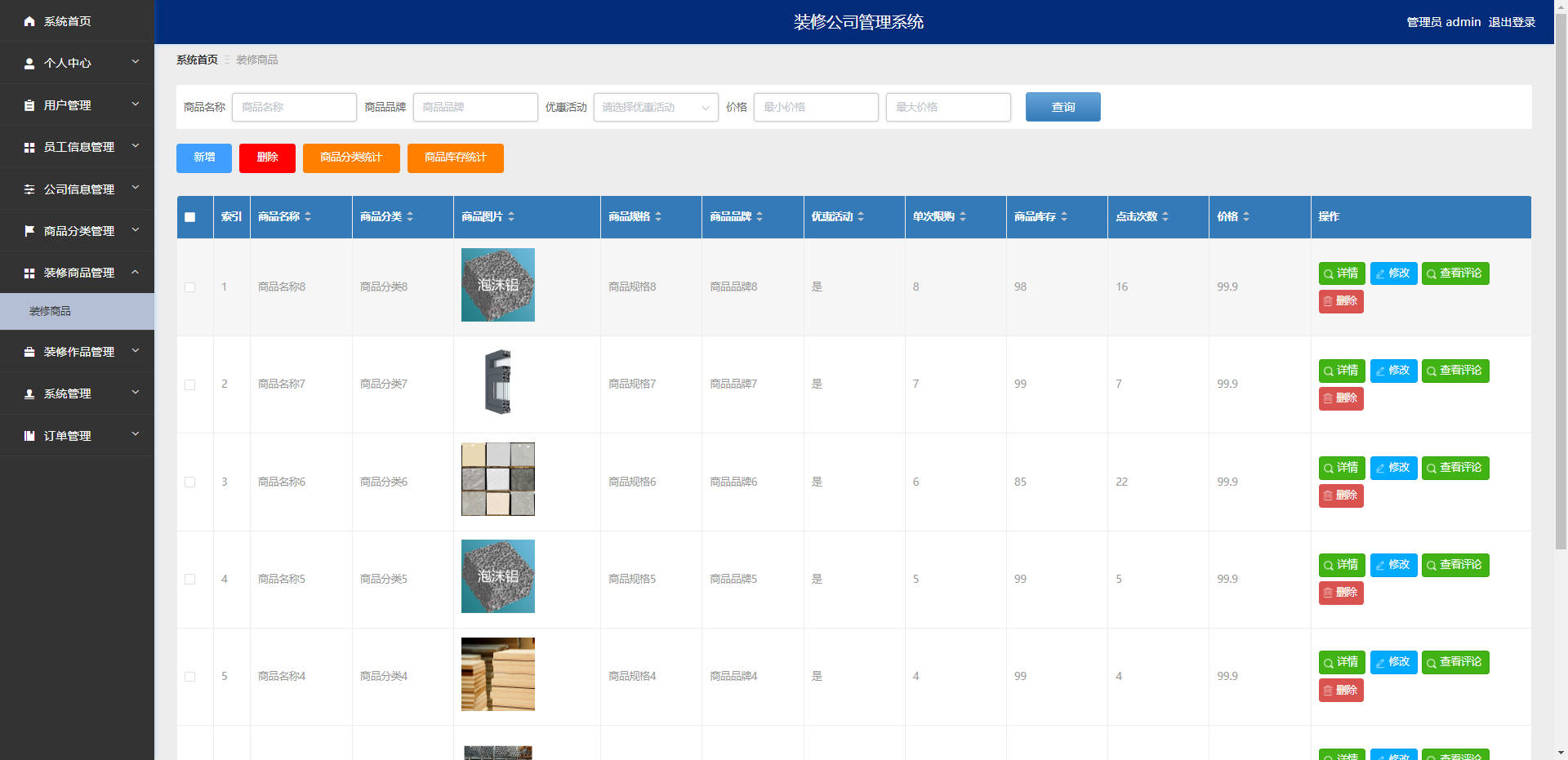1568x760 pixels.
Task: Expand the 订单管理 menu chevron
Action: (x=136, y=435)
